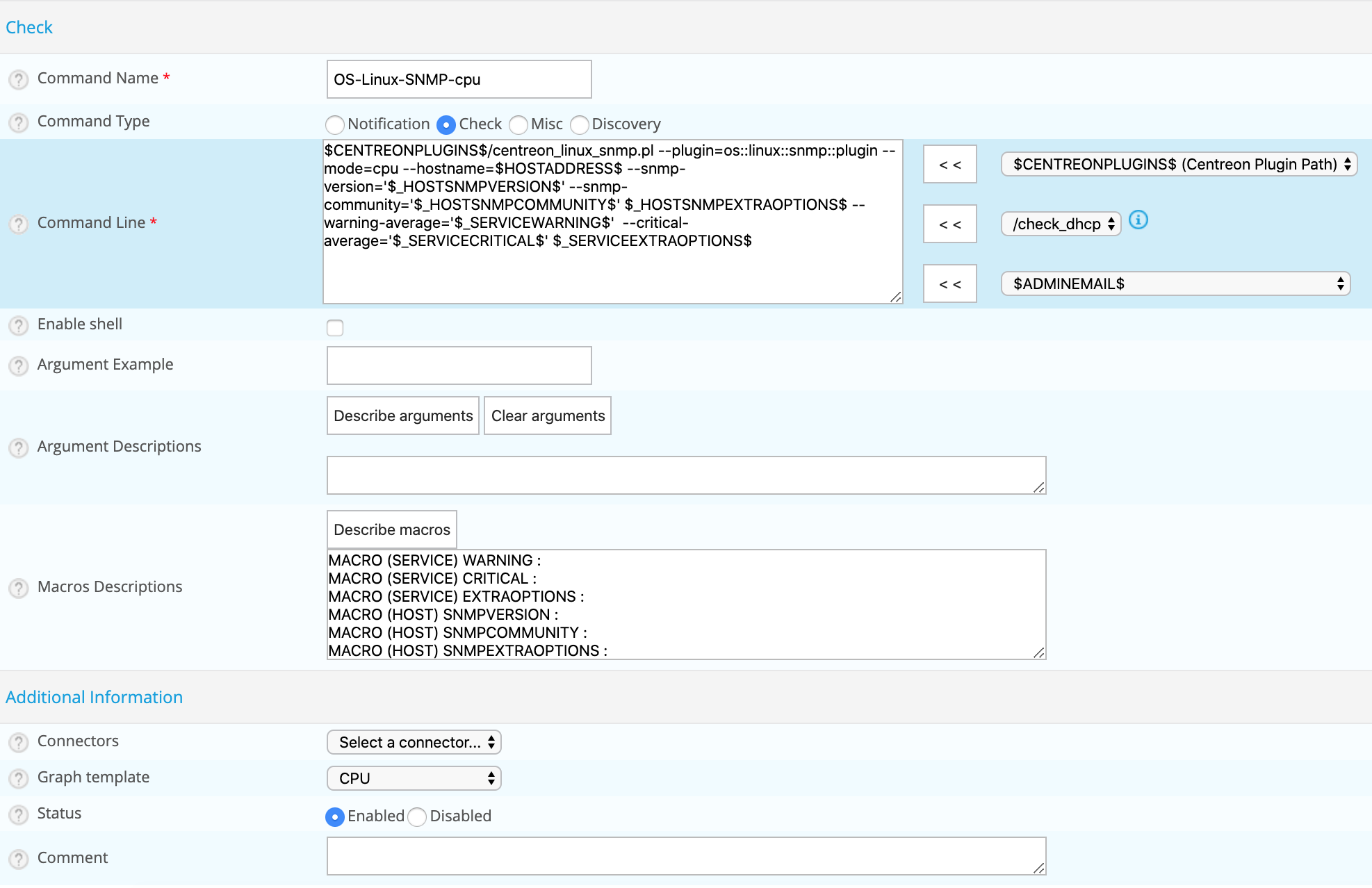Select the Notification command type

(x=335, y=124)
